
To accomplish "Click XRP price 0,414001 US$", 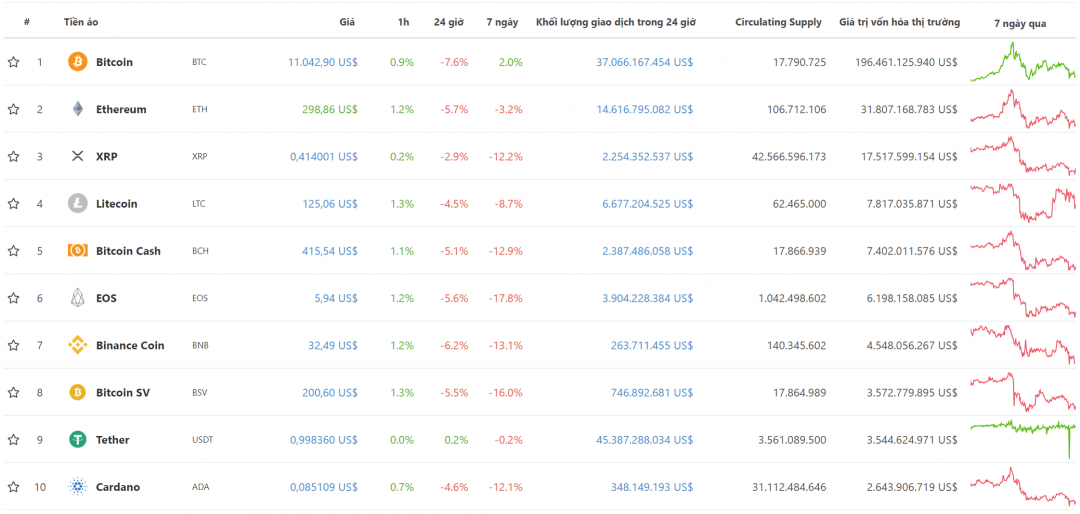I will click(324, 156).
